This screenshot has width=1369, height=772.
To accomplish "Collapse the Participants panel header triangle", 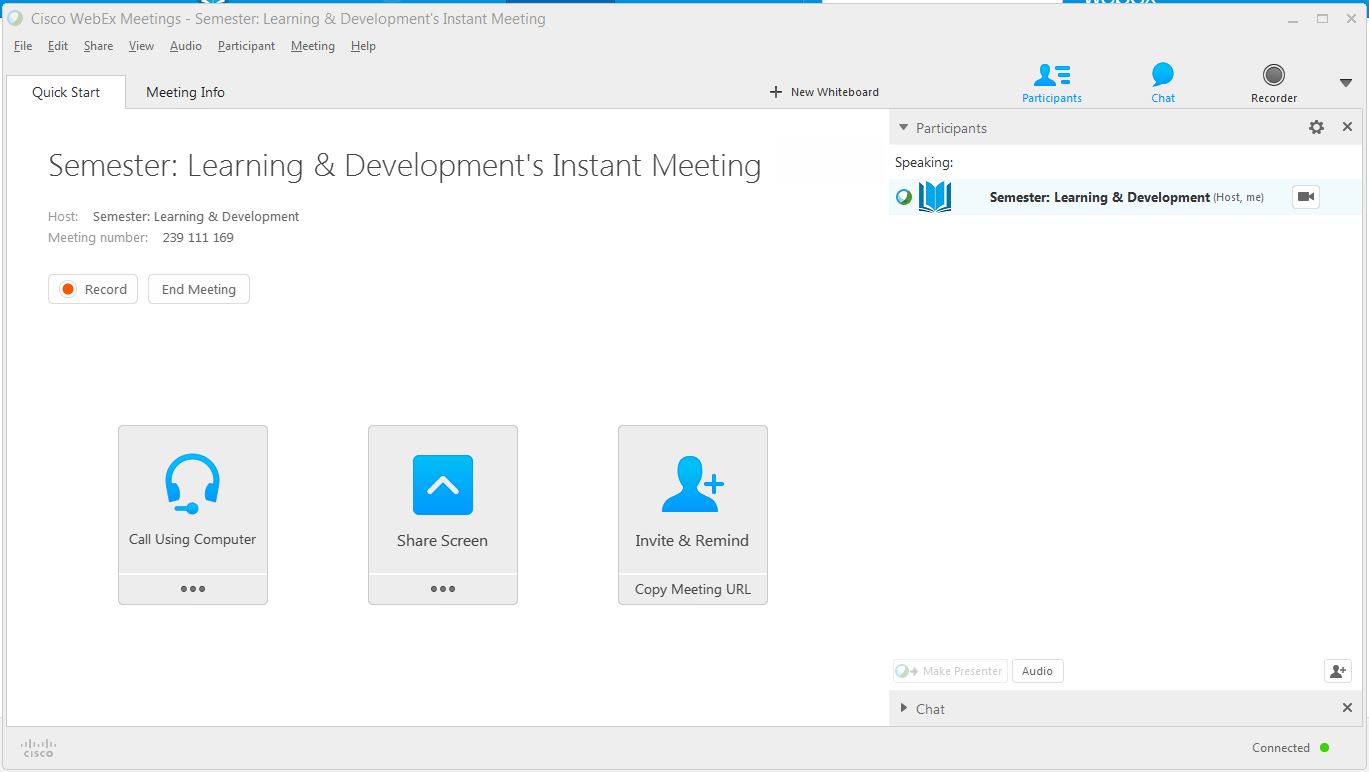I will (x=904, y=128).
